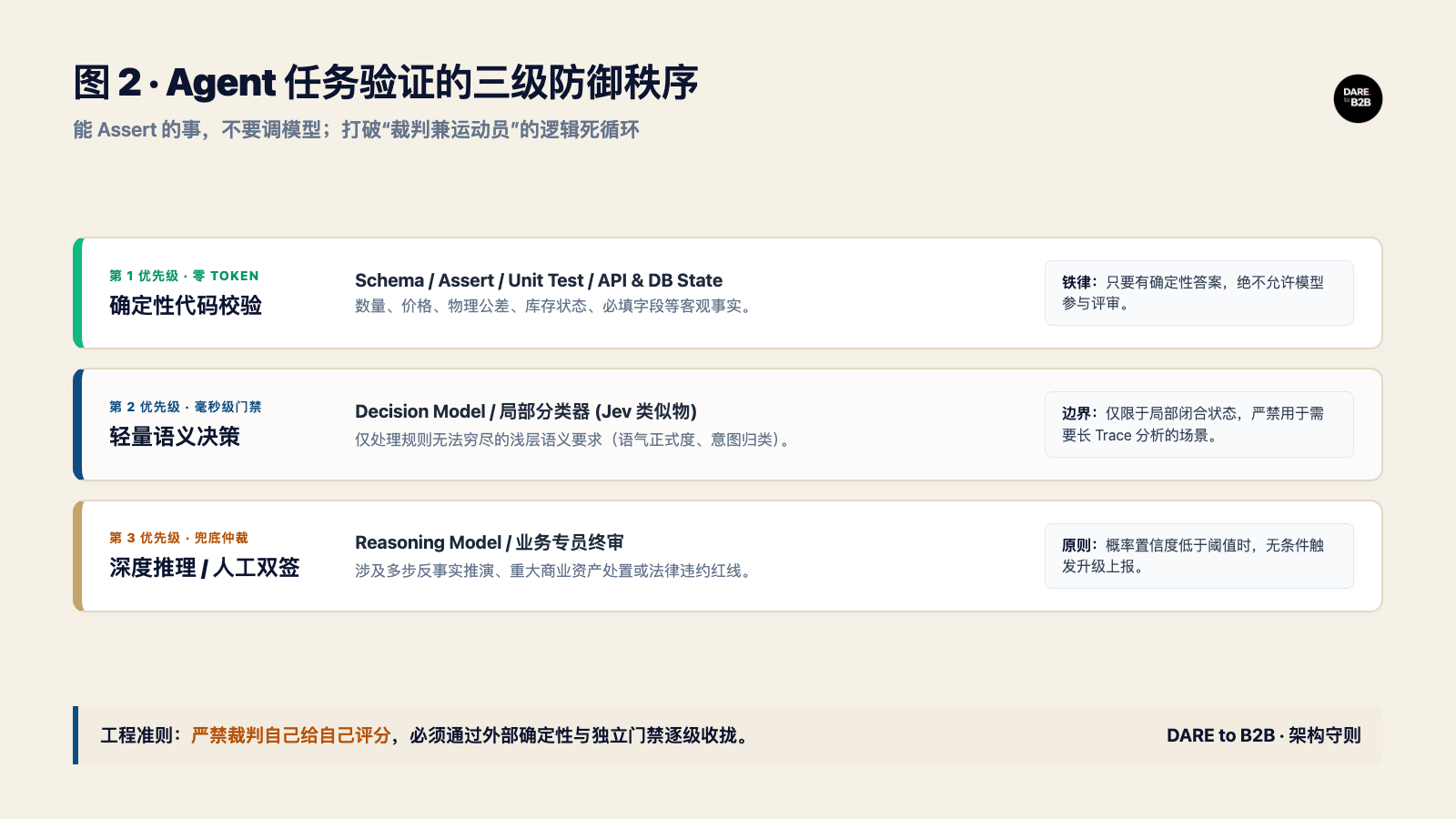Screen dimensions: 1456x819
Task: Click the 确定性代码校验 heading
Action: [x=186, y=306]
